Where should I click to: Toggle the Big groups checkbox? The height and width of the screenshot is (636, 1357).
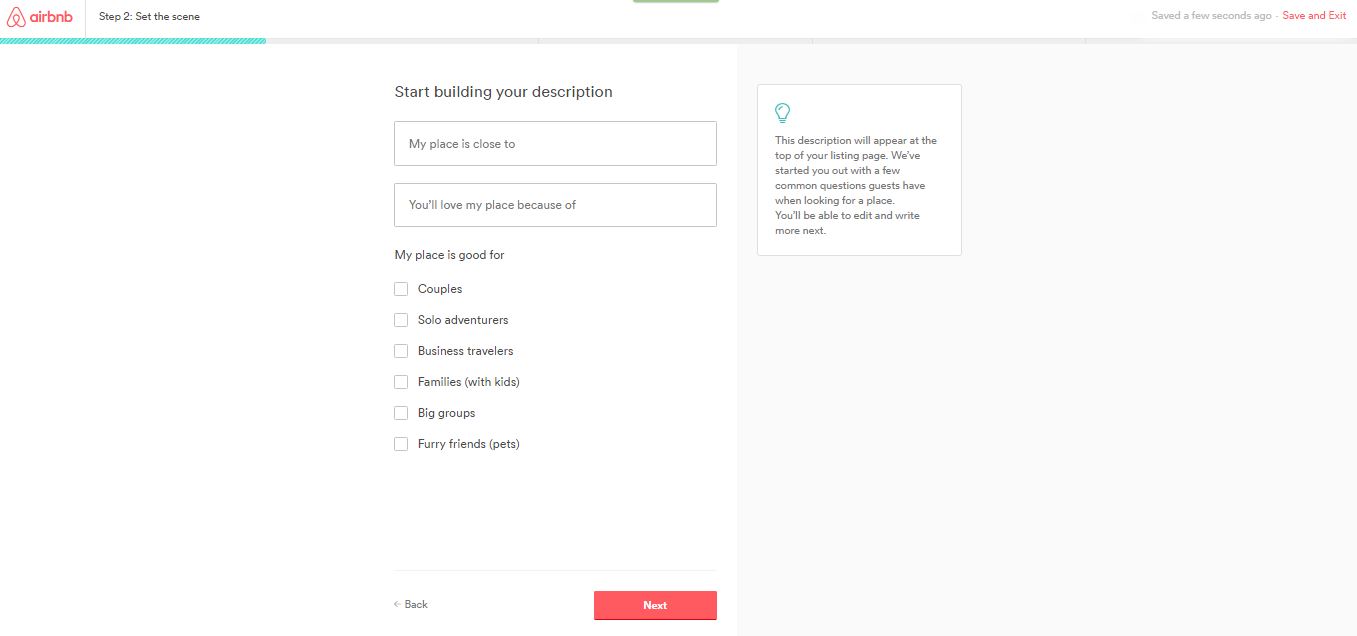401,413
